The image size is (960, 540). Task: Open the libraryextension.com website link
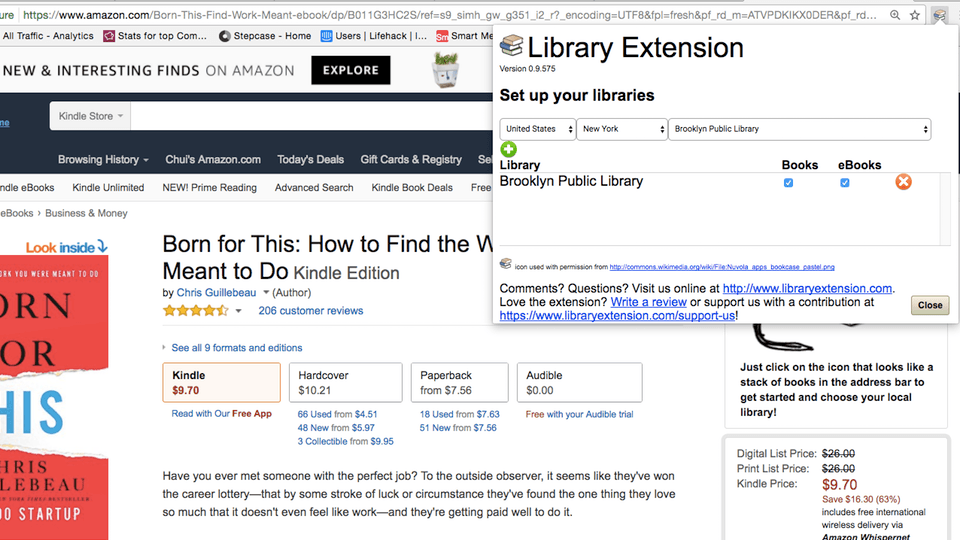tap(807, 288)
